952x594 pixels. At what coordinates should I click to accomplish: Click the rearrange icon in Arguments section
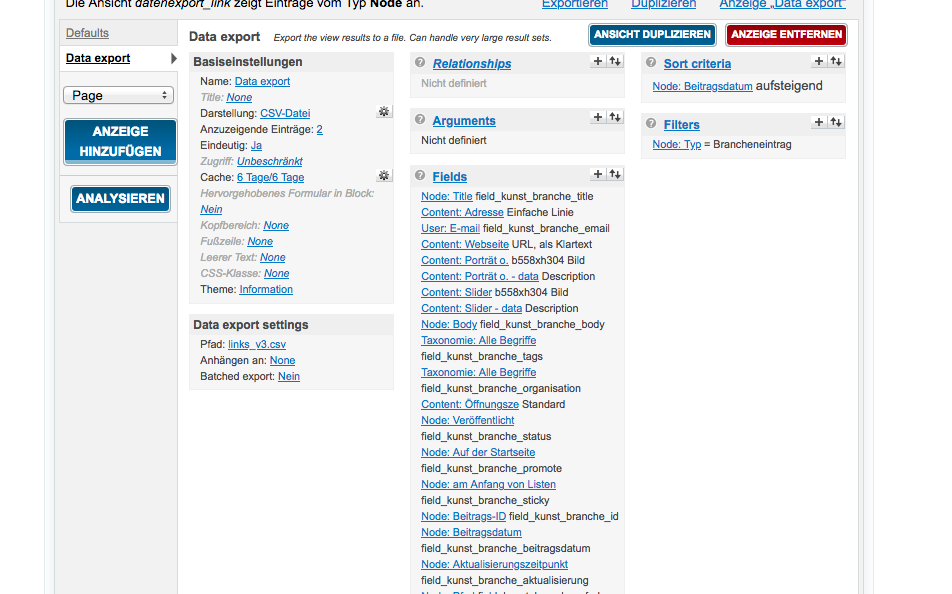[x=615, y=118]
